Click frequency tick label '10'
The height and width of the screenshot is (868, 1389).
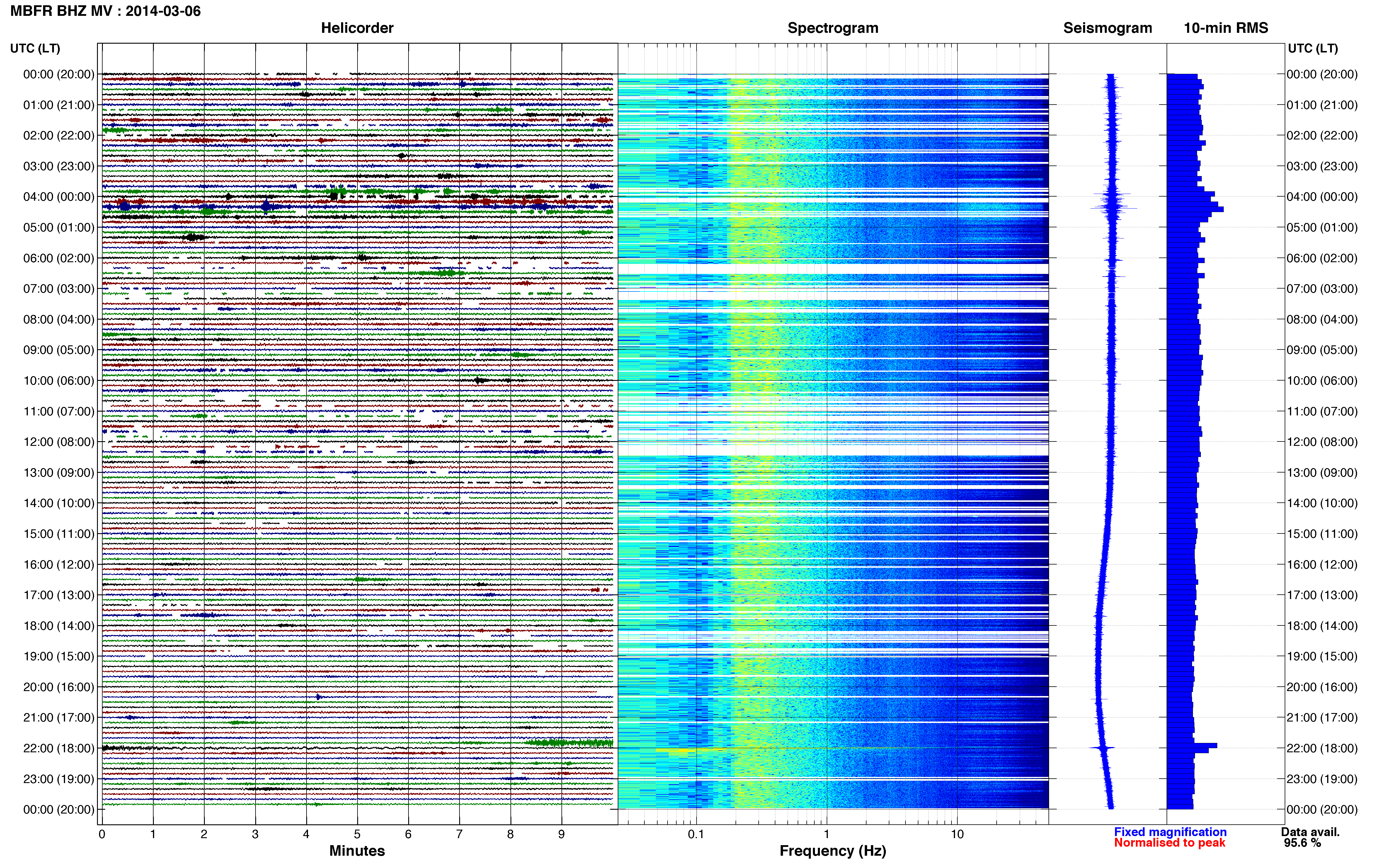[957, 834]
